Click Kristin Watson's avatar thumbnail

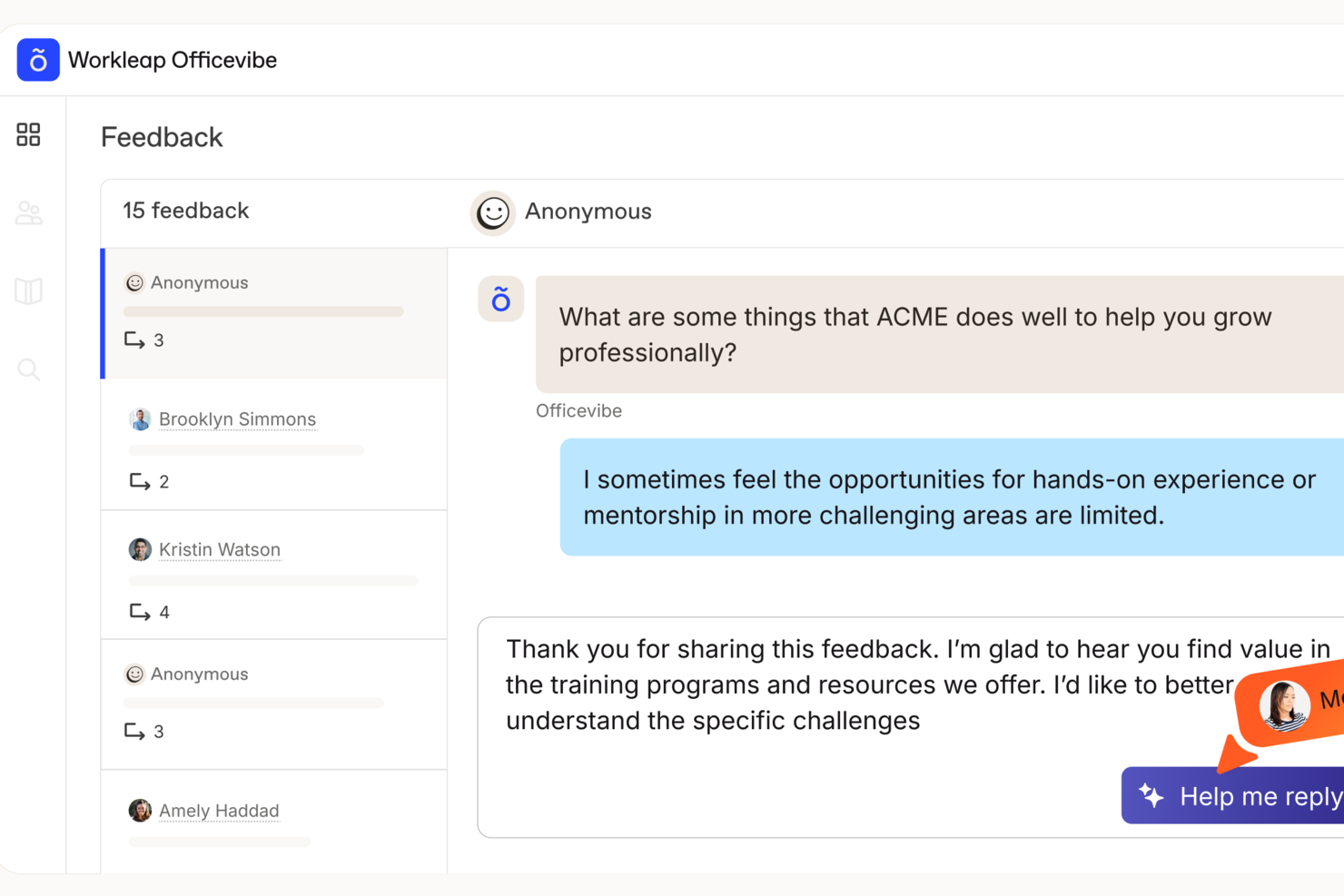(x=140, y=549)
